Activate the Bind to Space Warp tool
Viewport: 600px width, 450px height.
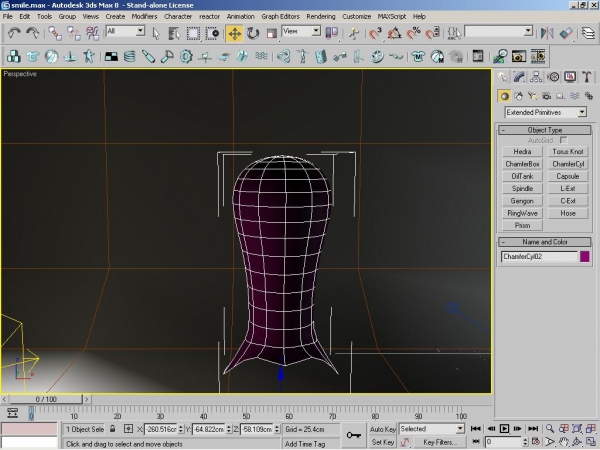tap(93, 33)
